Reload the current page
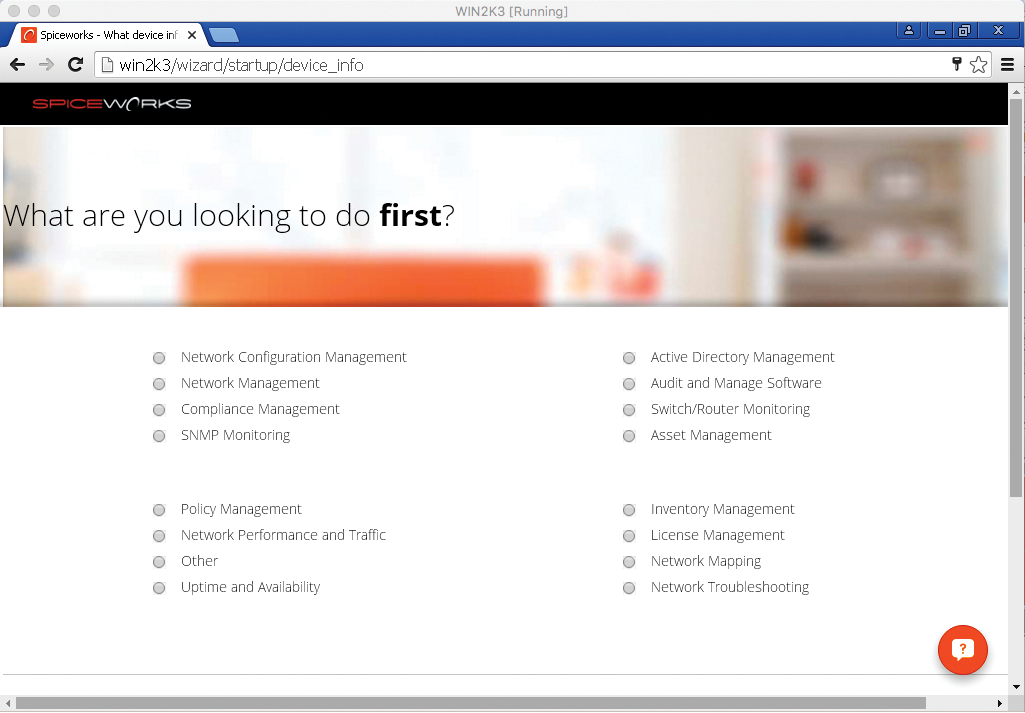 click(x=75, y=63)
